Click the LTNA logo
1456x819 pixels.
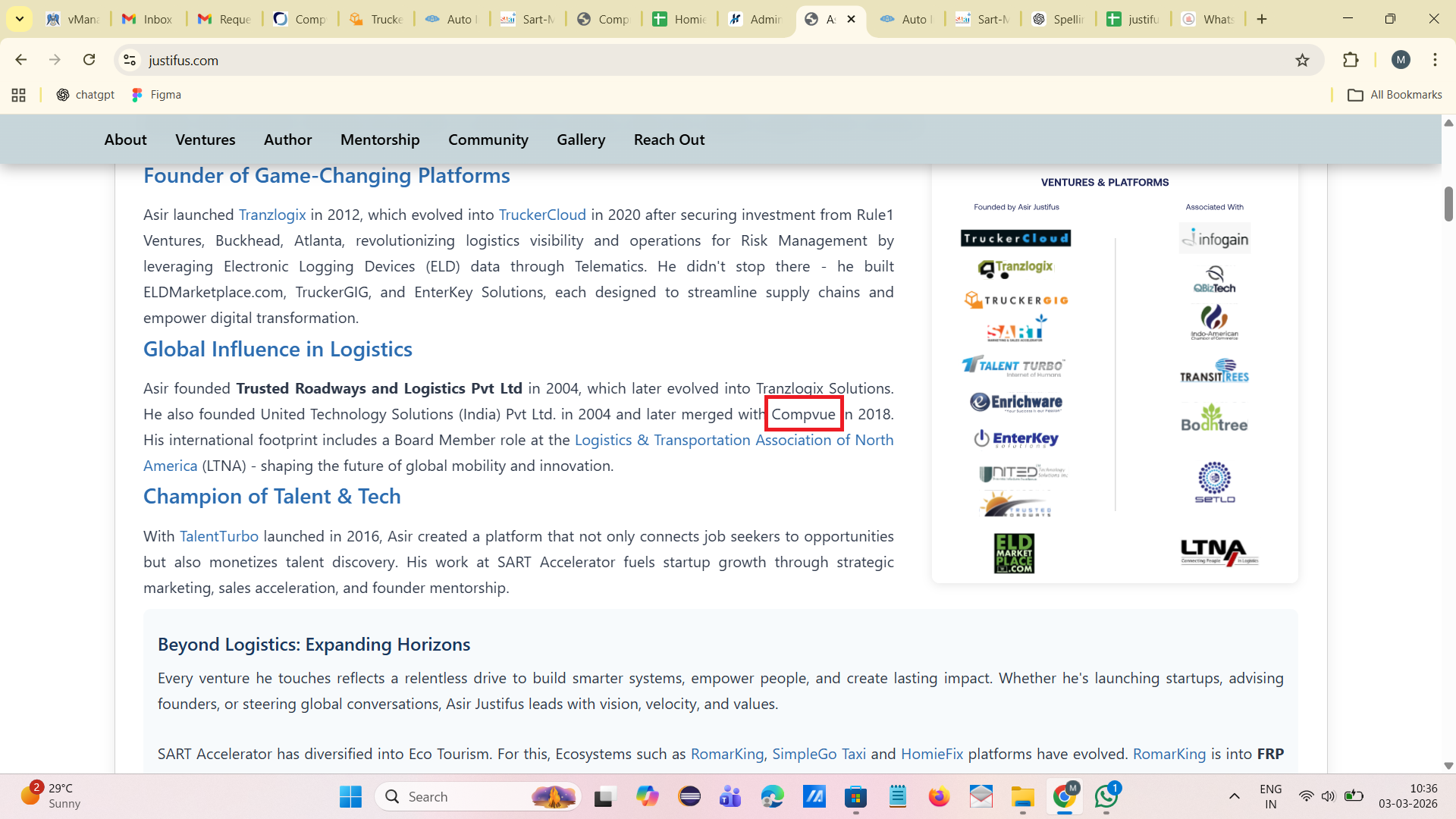pyautogui.click(x=1219, y=551)
